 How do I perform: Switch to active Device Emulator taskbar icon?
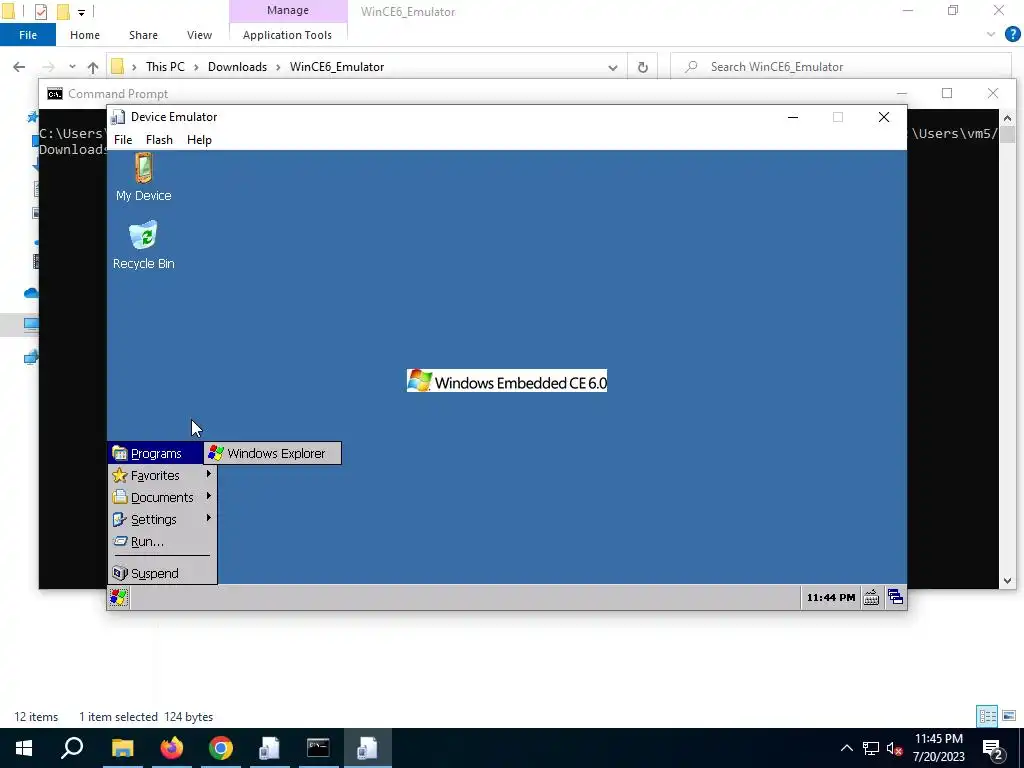click(x=367, y=748)
